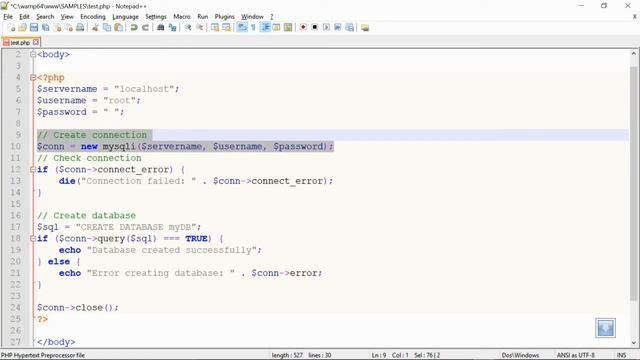Open the Encoding menu
Screen dimensions: 640x360
tap(93, 17)
